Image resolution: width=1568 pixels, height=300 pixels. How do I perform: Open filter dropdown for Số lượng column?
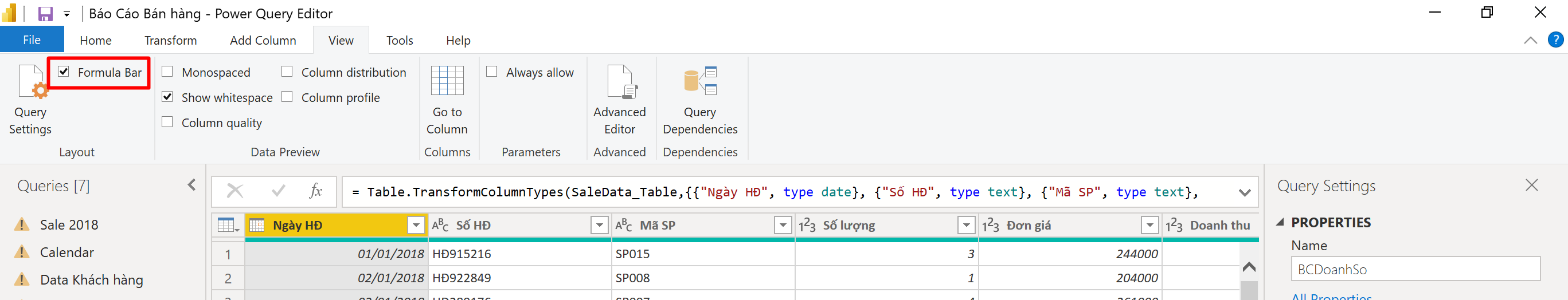[967, 226]
